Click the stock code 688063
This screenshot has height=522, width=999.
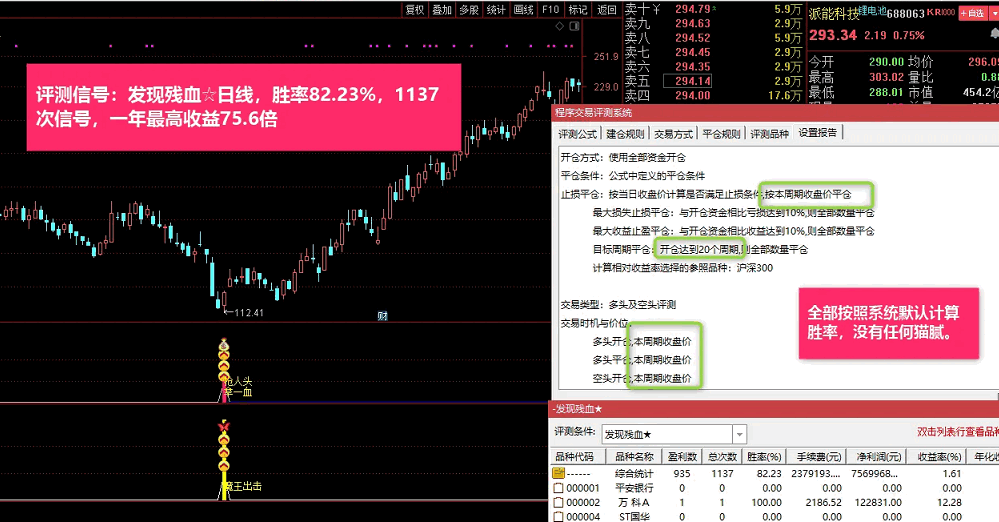pyautogui.click(x=905, y=13)
